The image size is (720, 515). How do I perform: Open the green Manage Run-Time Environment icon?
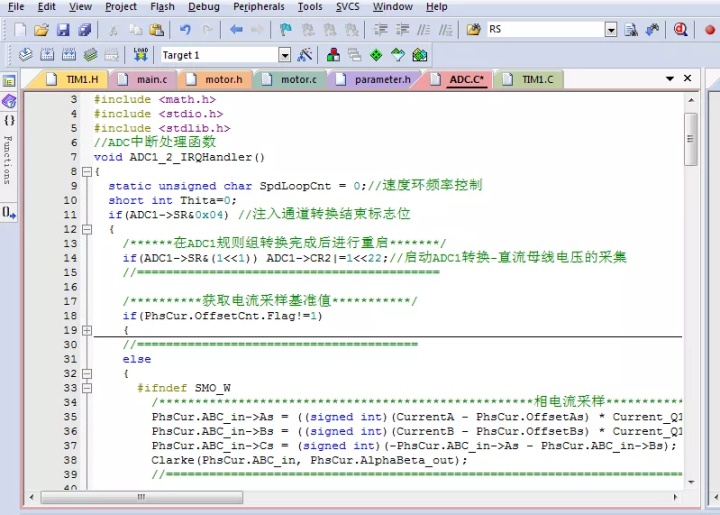tap(376, 55)
